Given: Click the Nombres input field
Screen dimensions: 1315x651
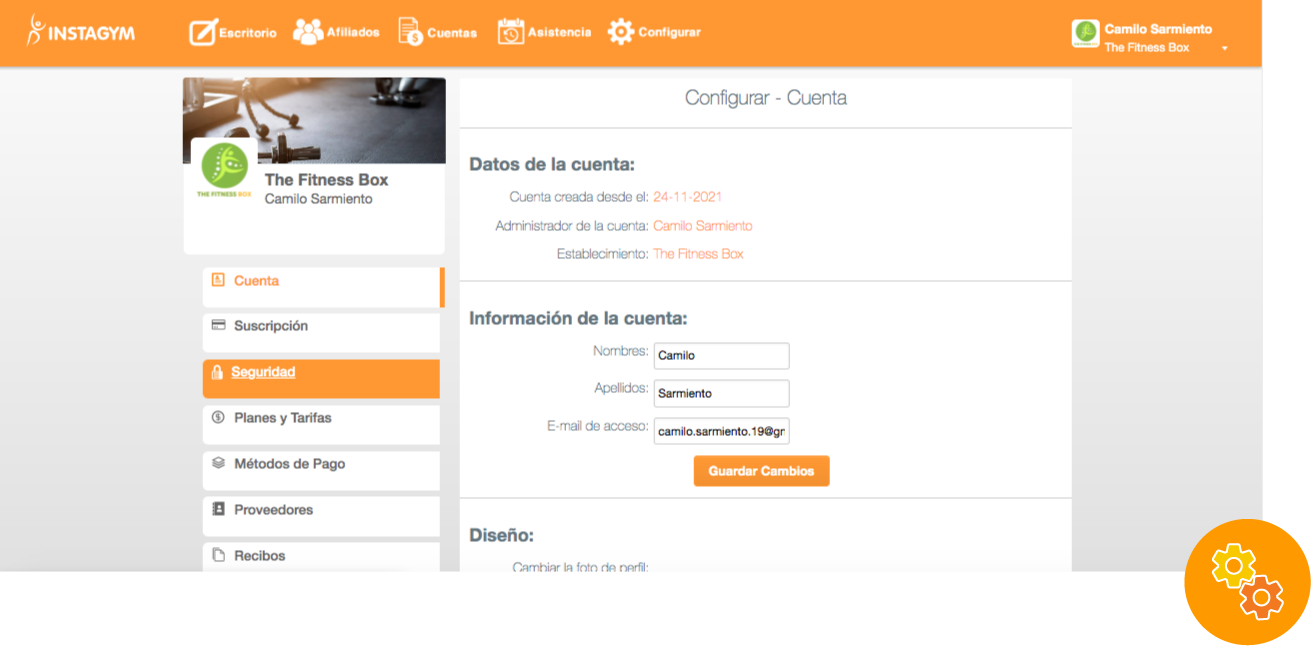Looking at the screenshot, I should click(721, 355).
